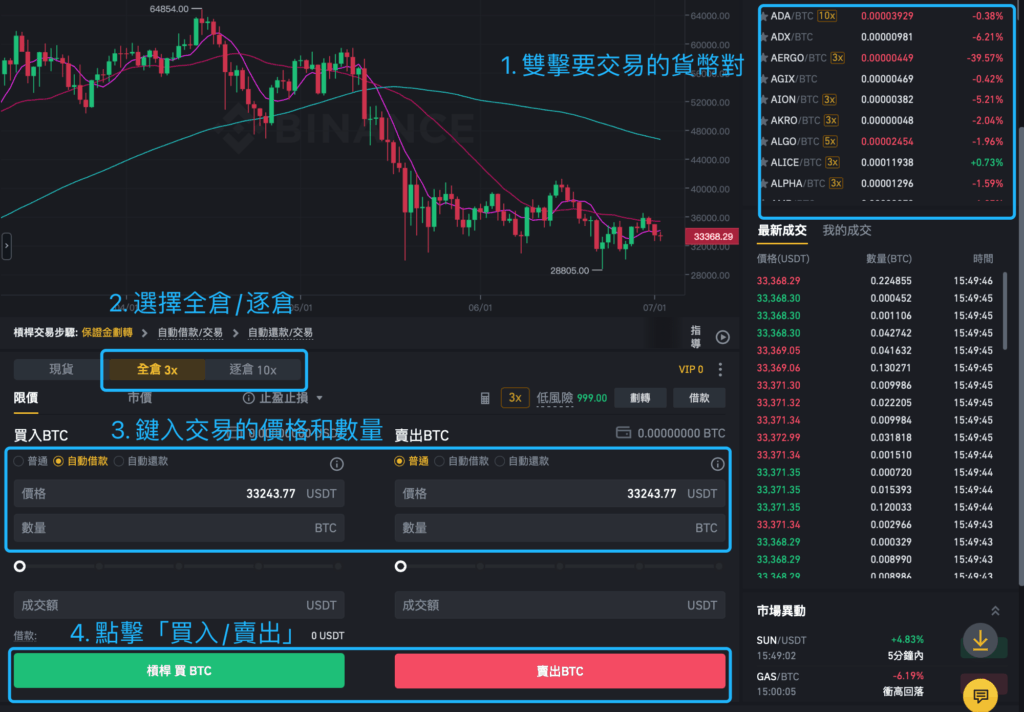
Task: Focus the buy 數量 BTC input field
Action: click(x=179, y=528)
